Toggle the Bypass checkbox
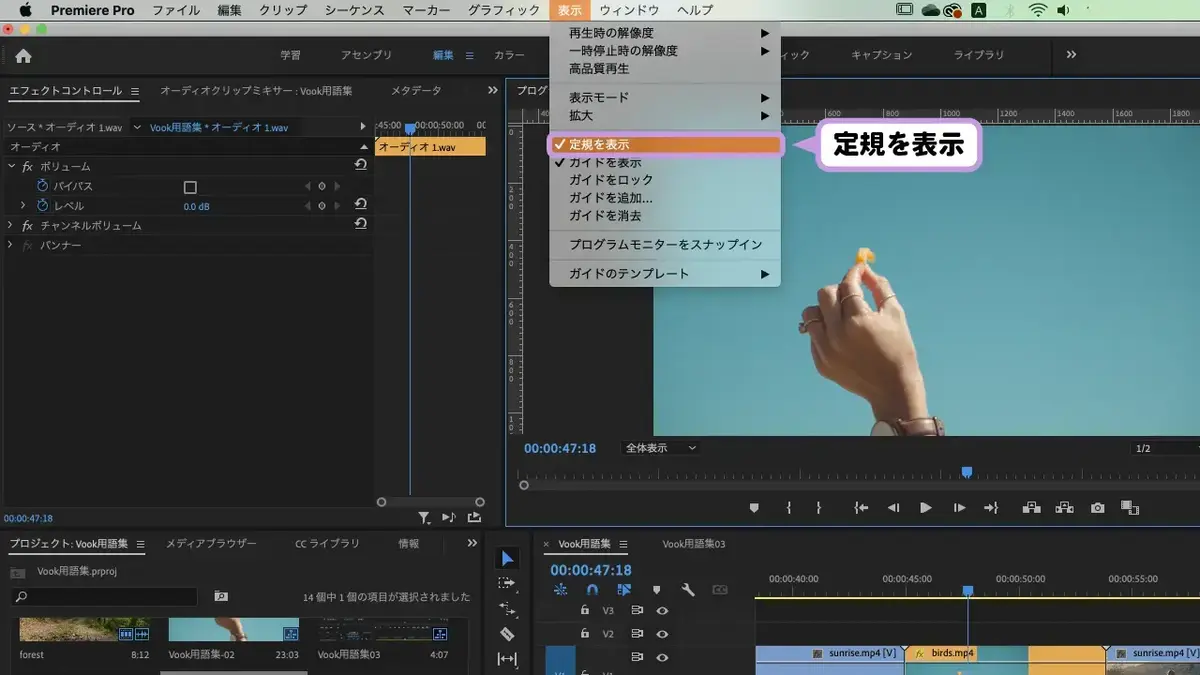The height and width of the screenshot is (675, 1200). tap(190, 187)
